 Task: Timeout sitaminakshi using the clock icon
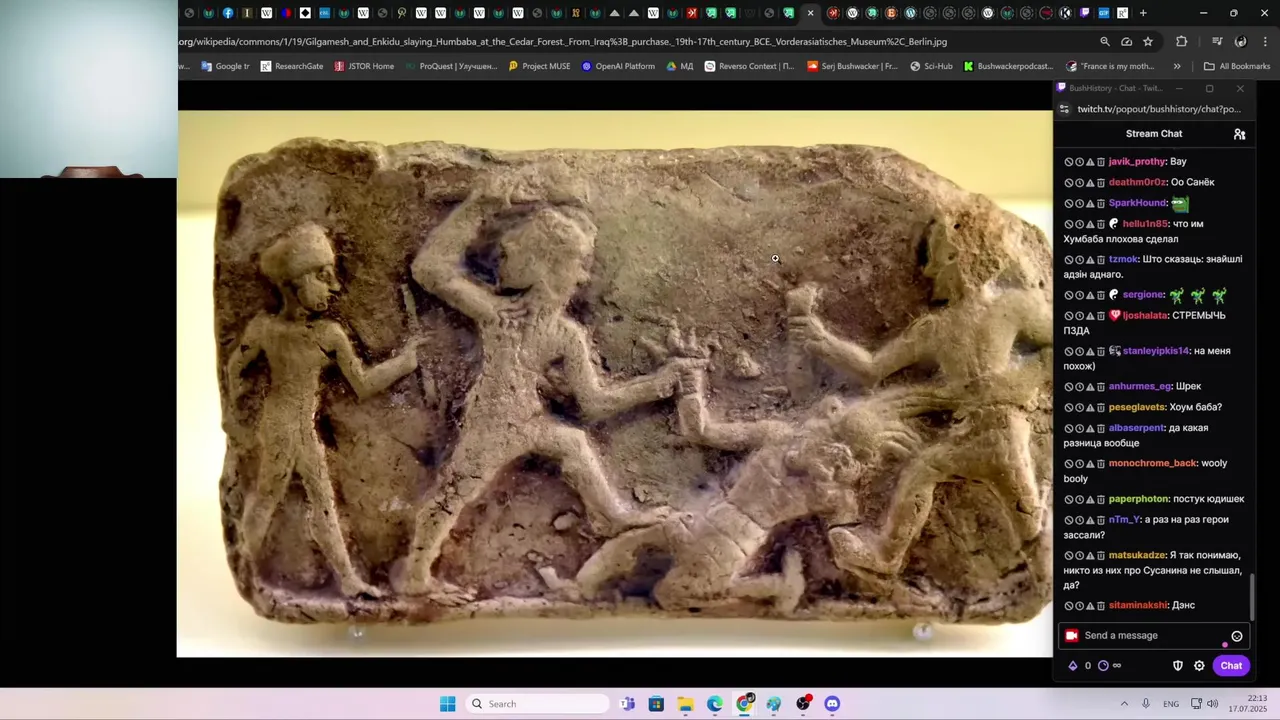1079,606
